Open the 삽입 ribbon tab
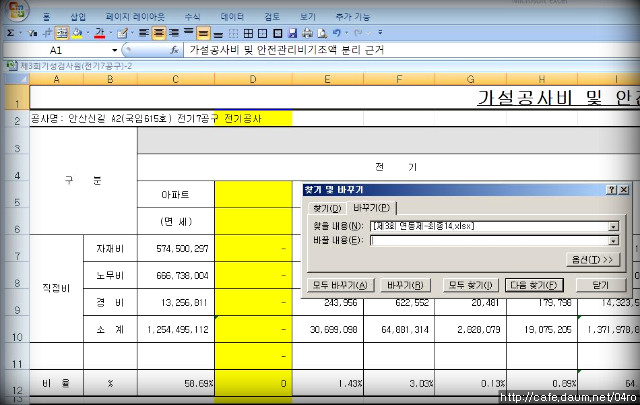The image size is (640, 405). coord(78,17)
